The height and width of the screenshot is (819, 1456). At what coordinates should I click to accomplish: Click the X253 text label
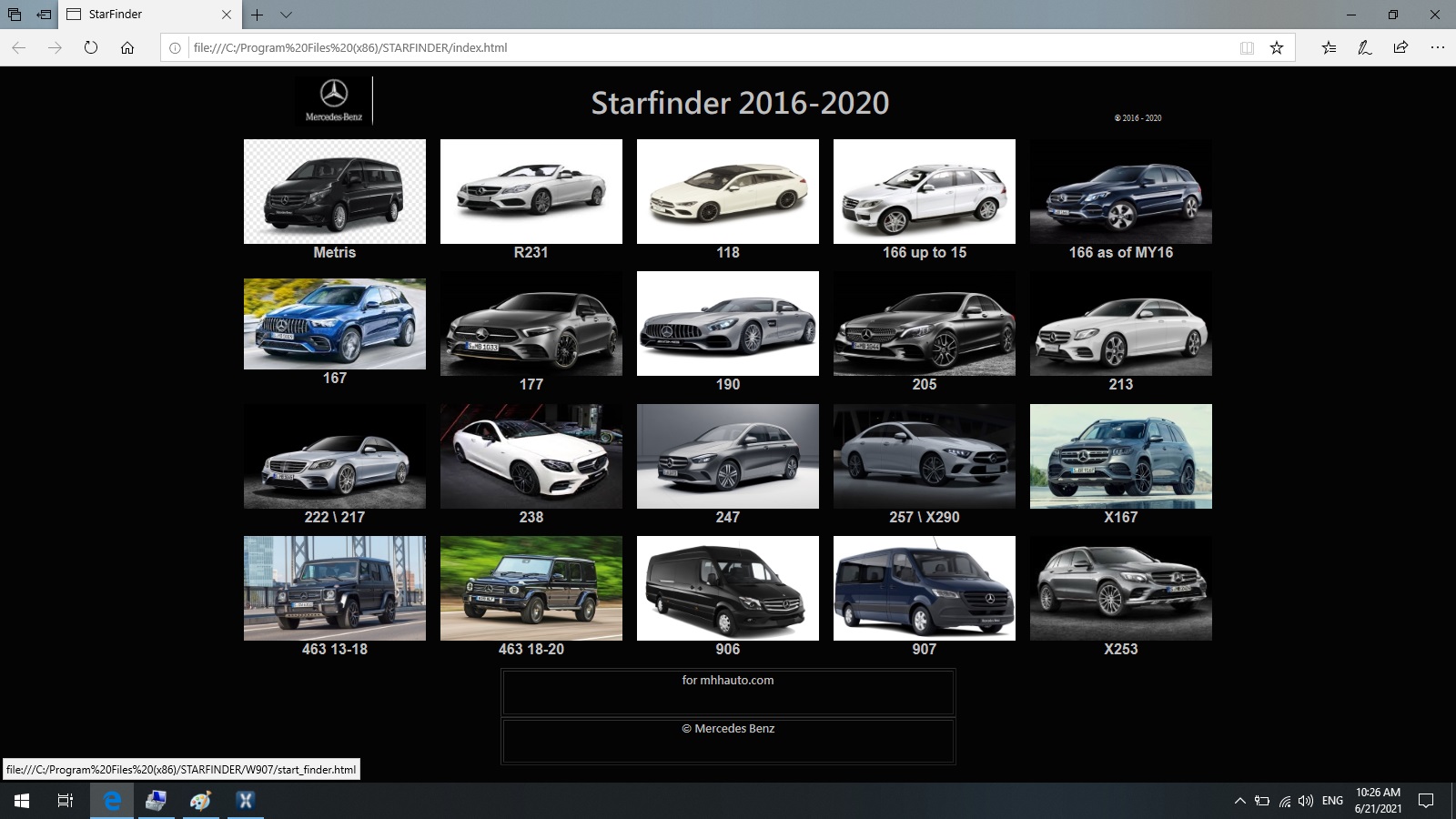(1121, 650)
